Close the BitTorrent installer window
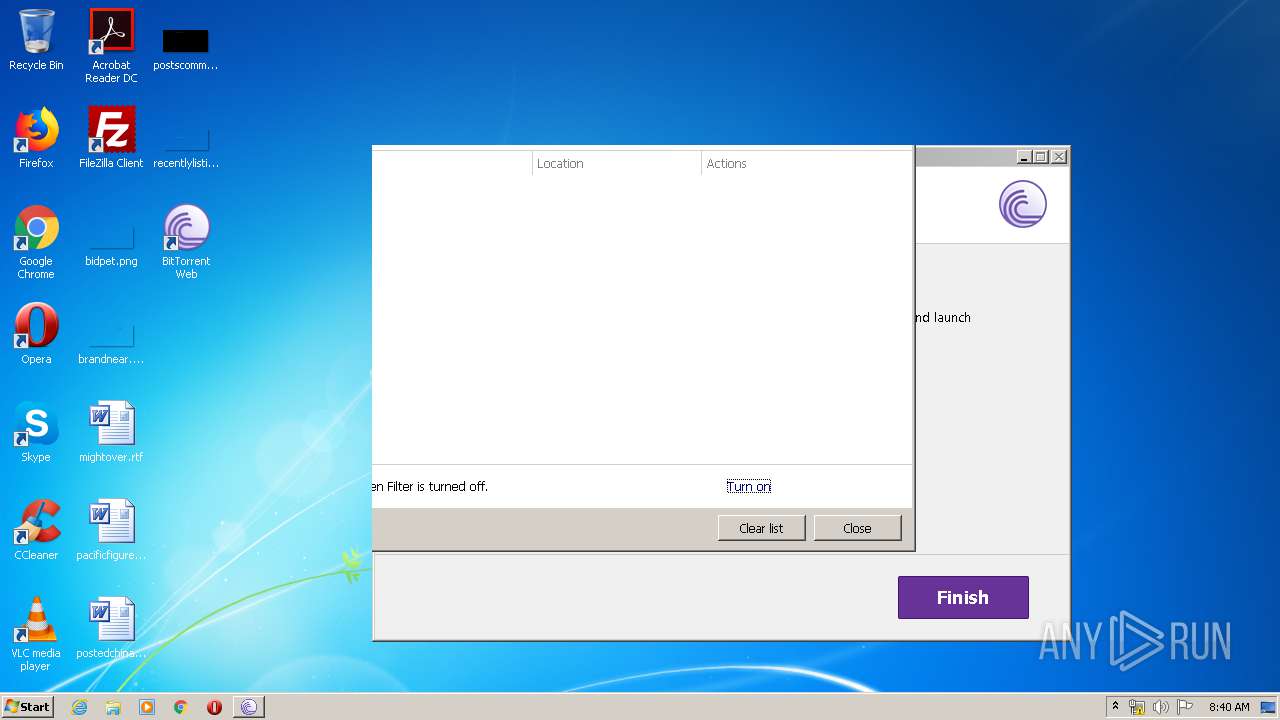Screen dimensions: 1280x720 [1059, 157]
